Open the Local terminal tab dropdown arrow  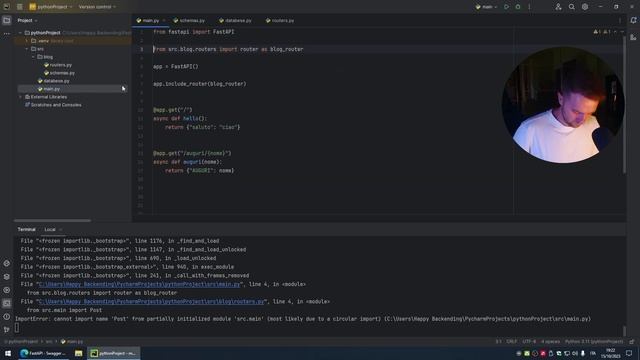pyautogui.click(x=60, y=230)
